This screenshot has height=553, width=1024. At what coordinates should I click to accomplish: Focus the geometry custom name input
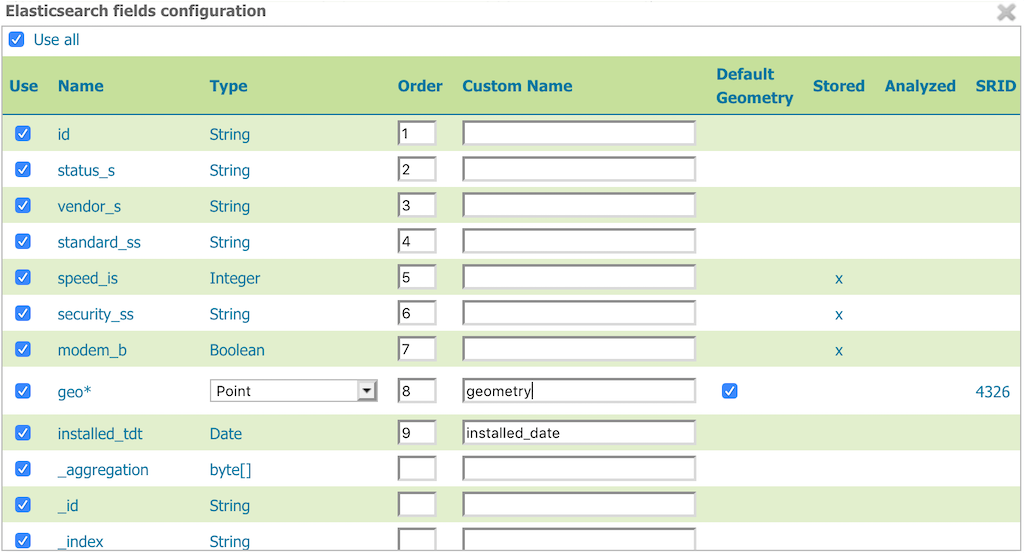point(578,391)
